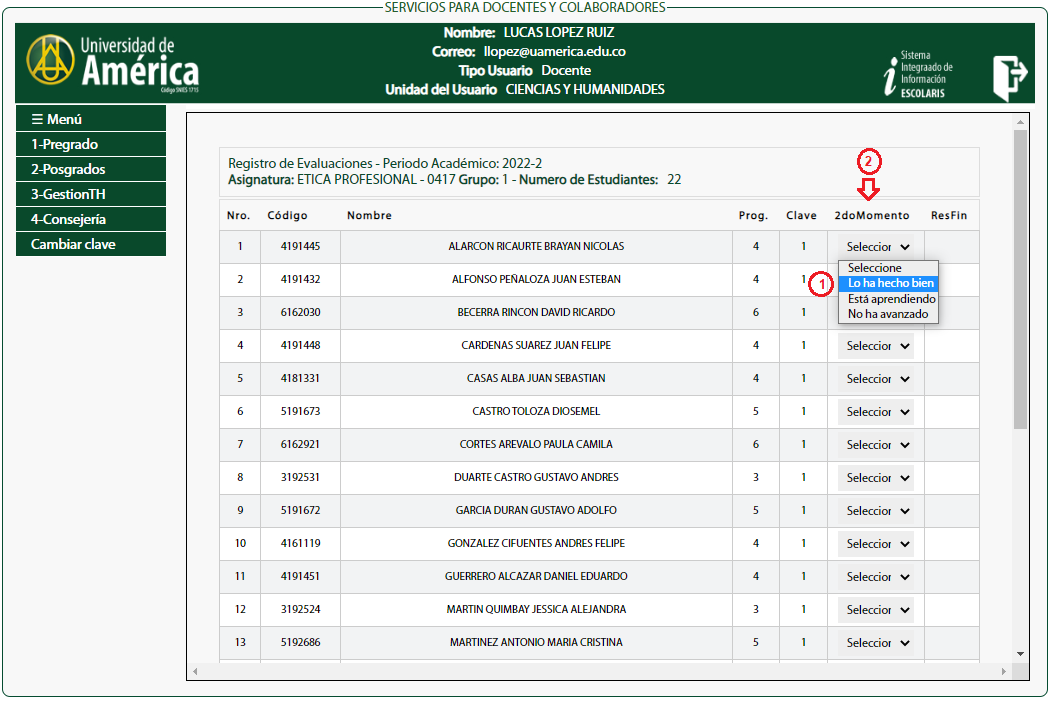Viewport: 1051px width, 701px height.
Task: Click the Asignatura ETICA PROFESIONAL line
Action: pyautogui.click(x=454, y=180)
